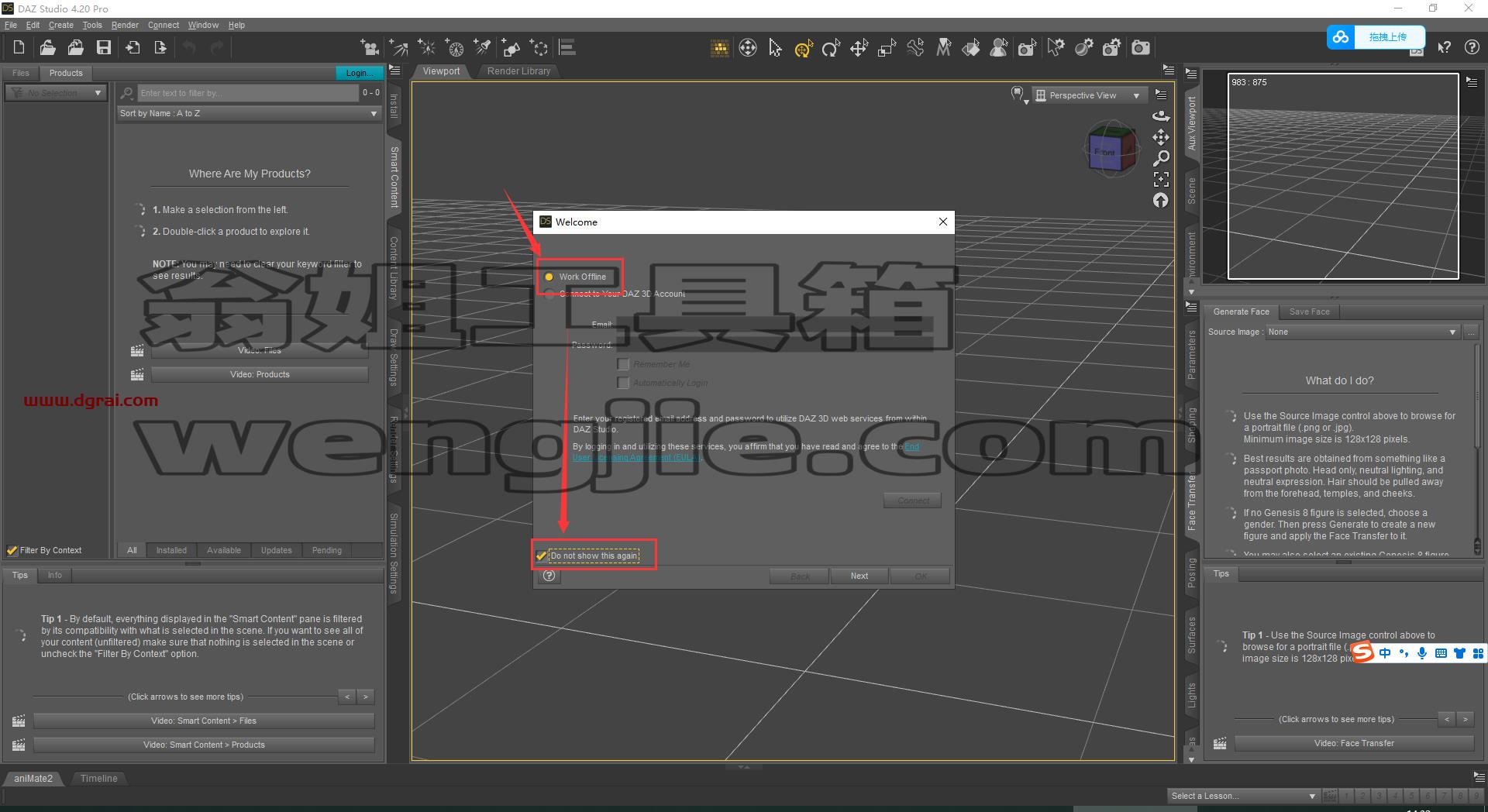
Task: Open Perspective View camera dropdown
Action: pos(1088,95)
